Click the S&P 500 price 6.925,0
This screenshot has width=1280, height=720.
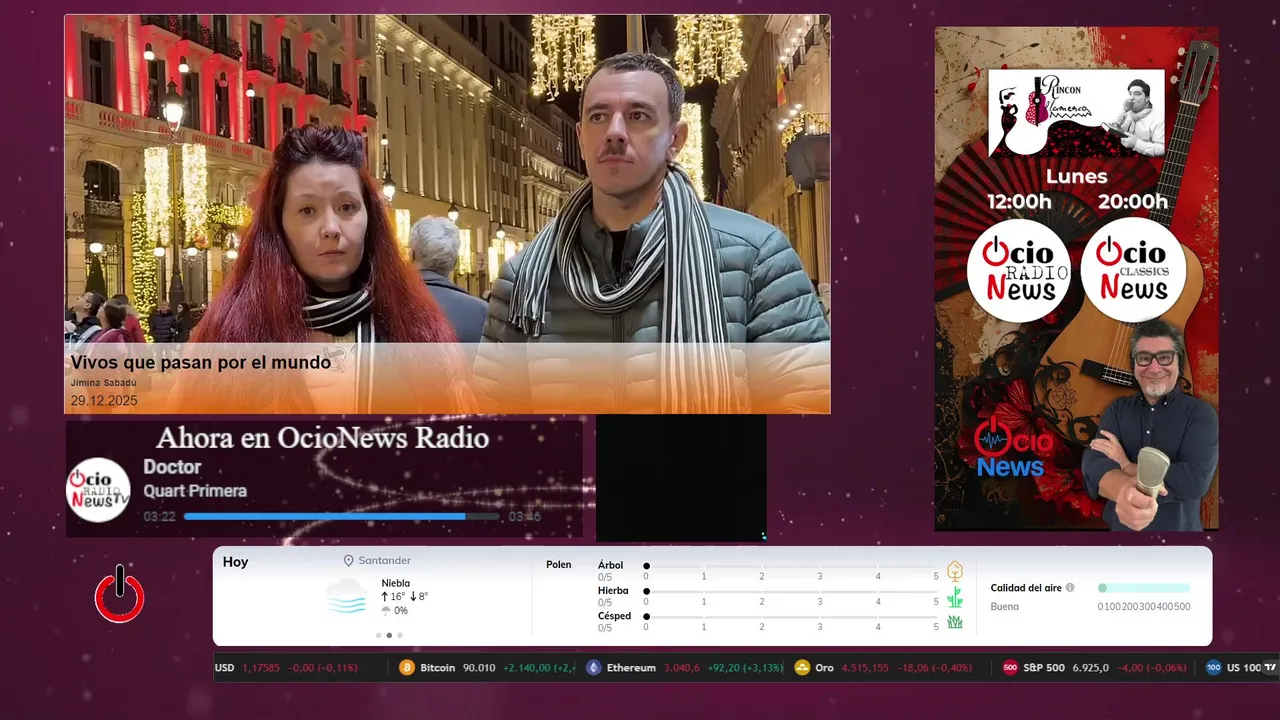[1091, 668]
